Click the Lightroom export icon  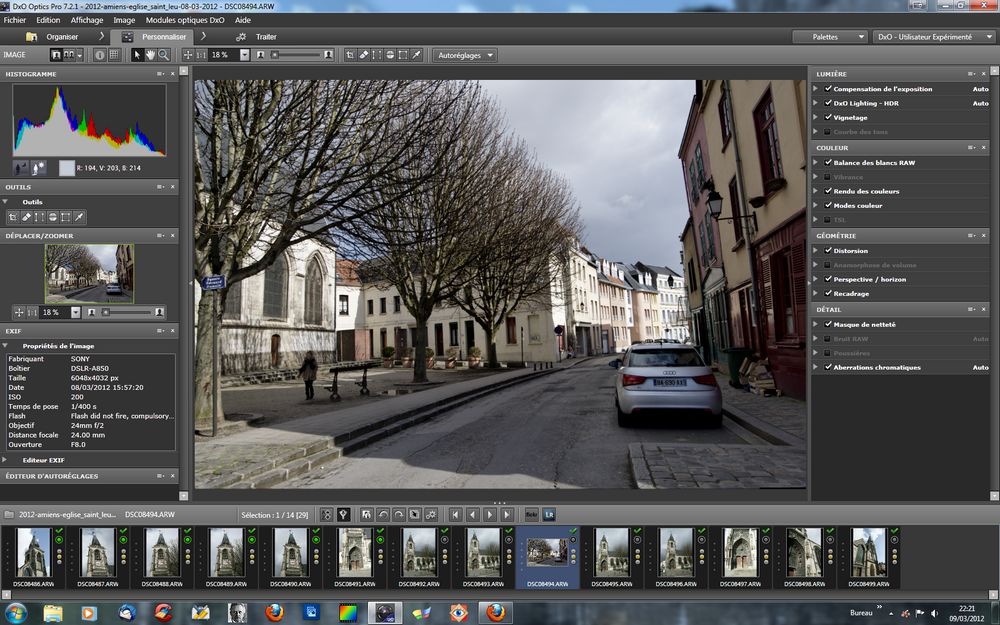pos(549,515)
